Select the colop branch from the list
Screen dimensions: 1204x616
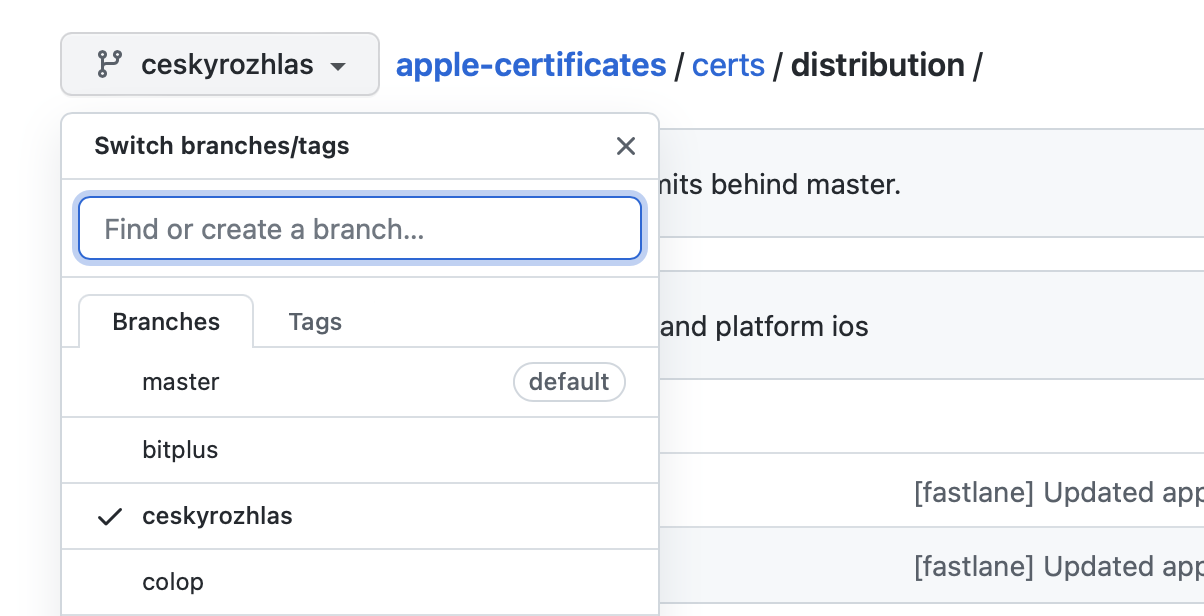173,582
